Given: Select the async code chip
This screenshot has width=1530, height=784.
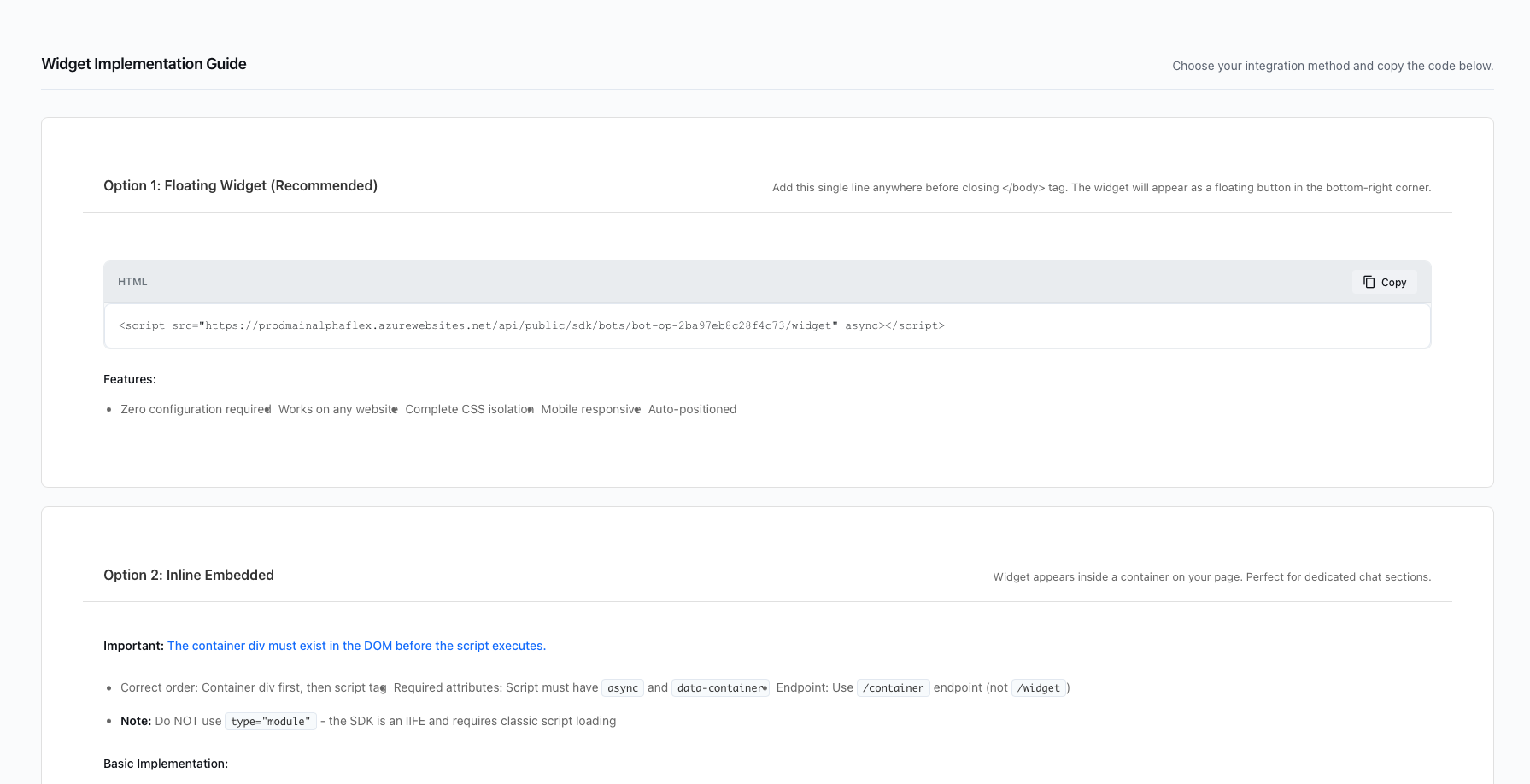Looking at the screenshot, I should [622, 687].
